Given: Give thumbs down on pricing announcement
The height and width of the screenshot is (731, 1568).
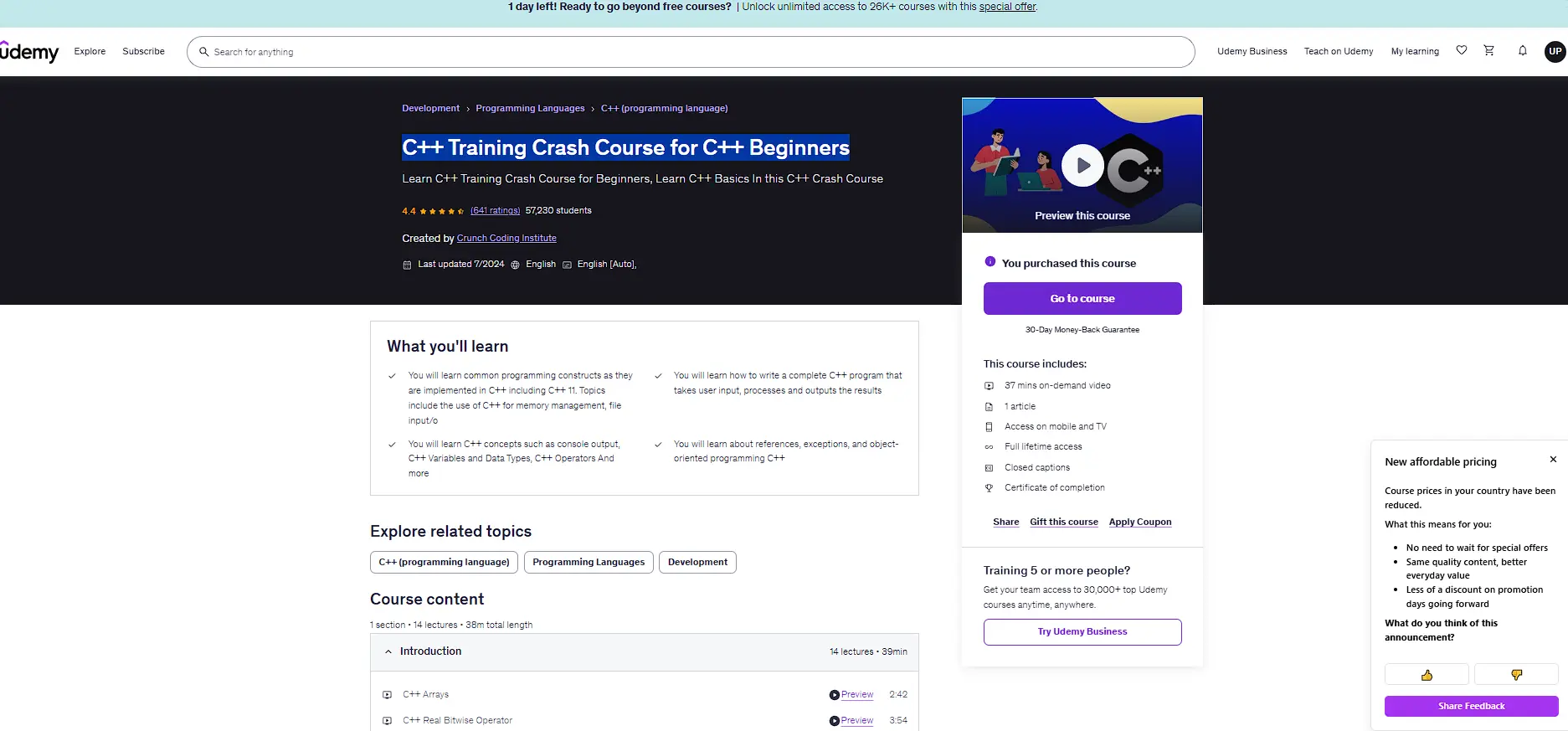Looking at the screenshot, I should 1516,675.
